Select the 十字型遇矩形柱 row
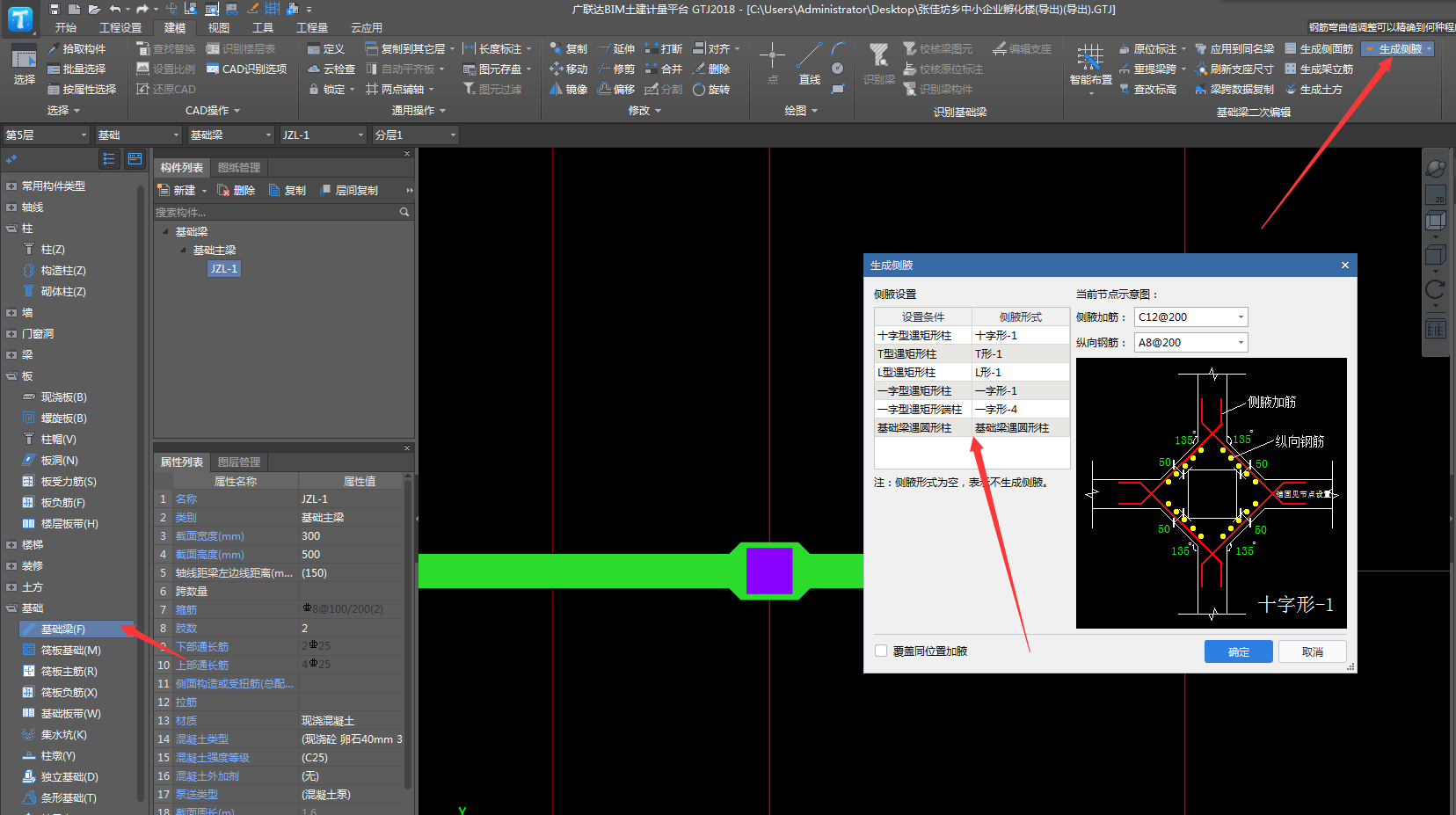 coord(972,336)
